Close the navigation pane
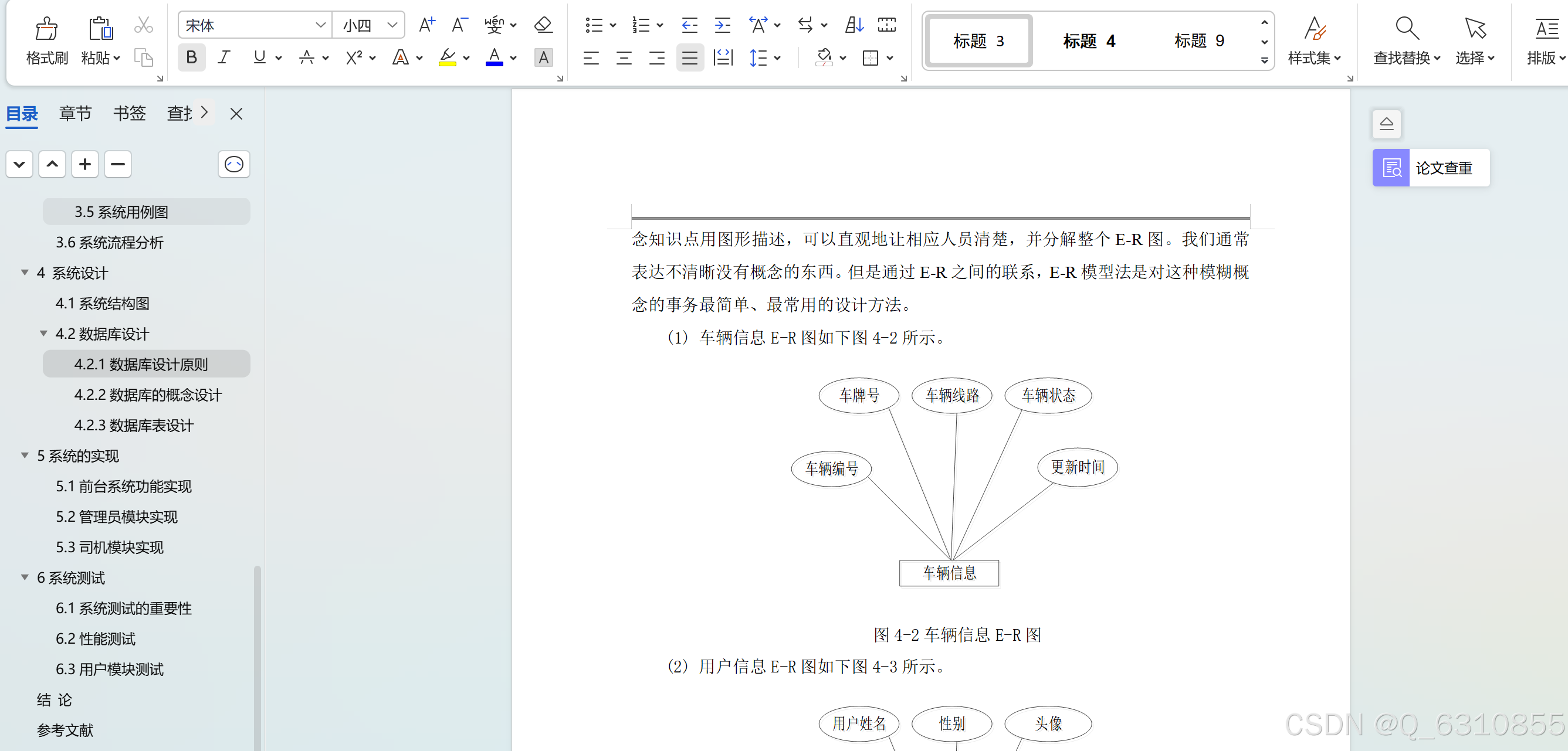The height and width of the screenshot is (751, 1568). 236,114
